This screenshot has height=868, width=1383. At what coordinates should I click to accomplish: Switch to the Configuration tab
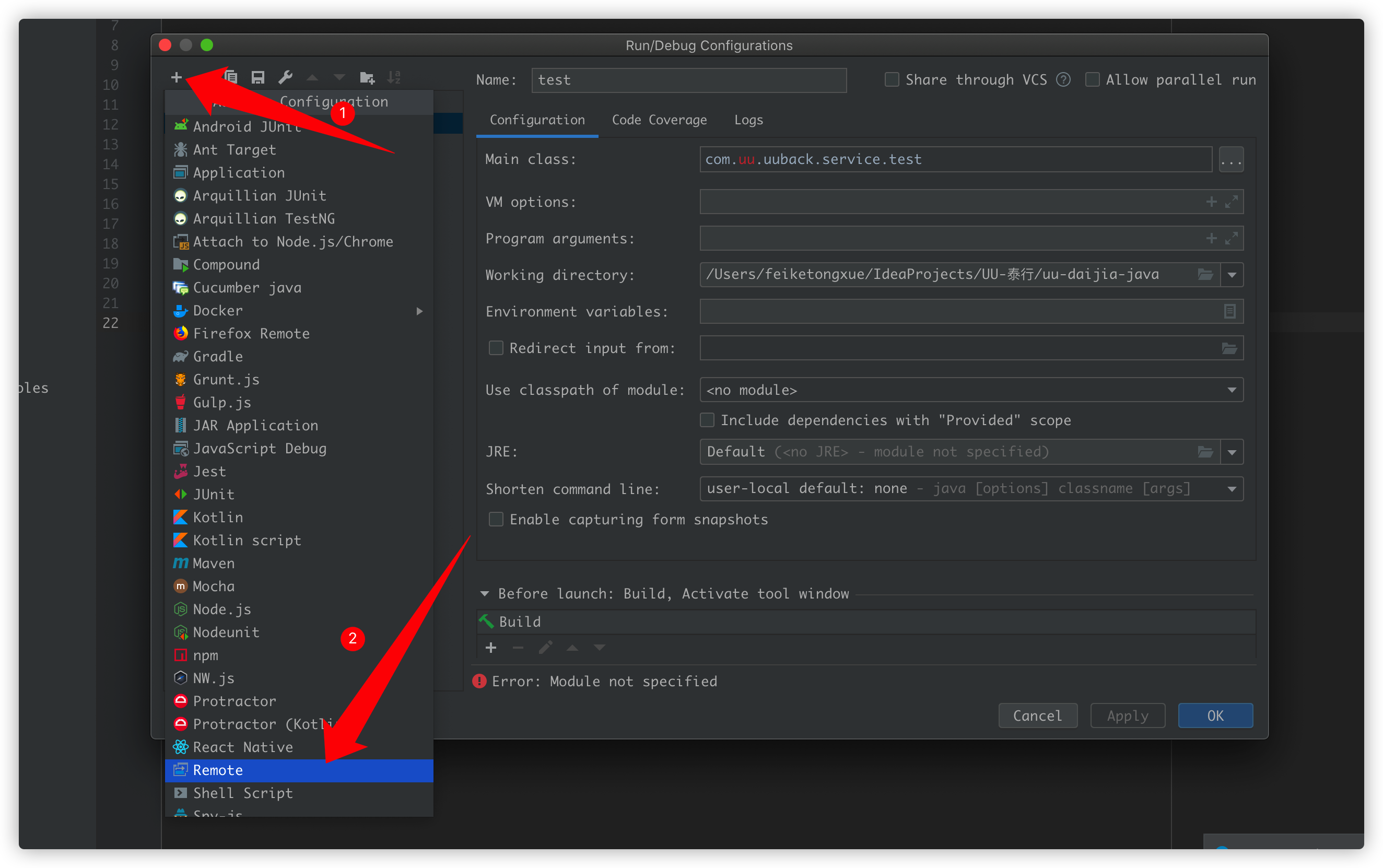point(537,120)
